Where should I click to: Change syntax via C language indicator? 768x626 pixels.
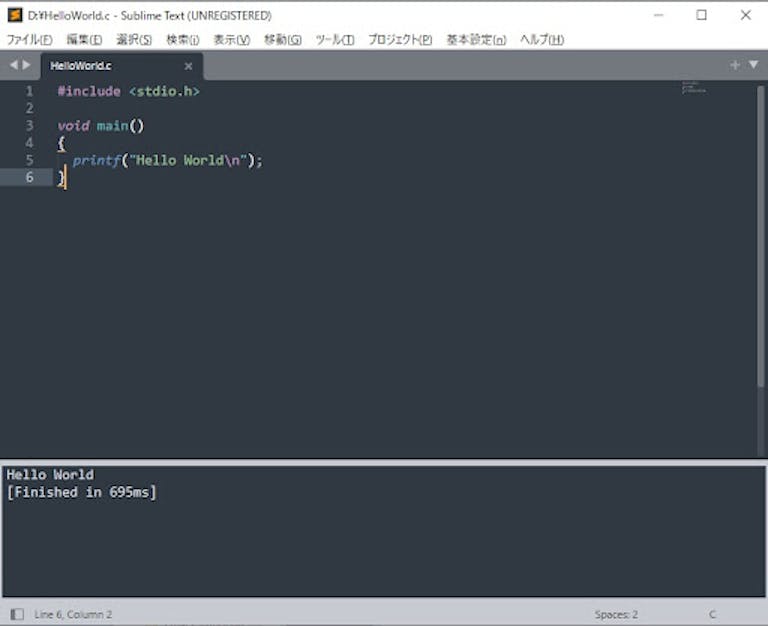pyautogui.click(x=712, y=614)
